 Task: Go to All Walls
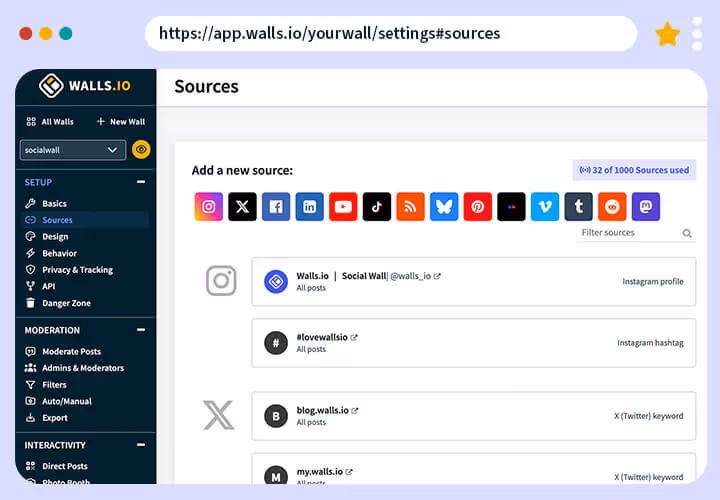tap(50, 122)
